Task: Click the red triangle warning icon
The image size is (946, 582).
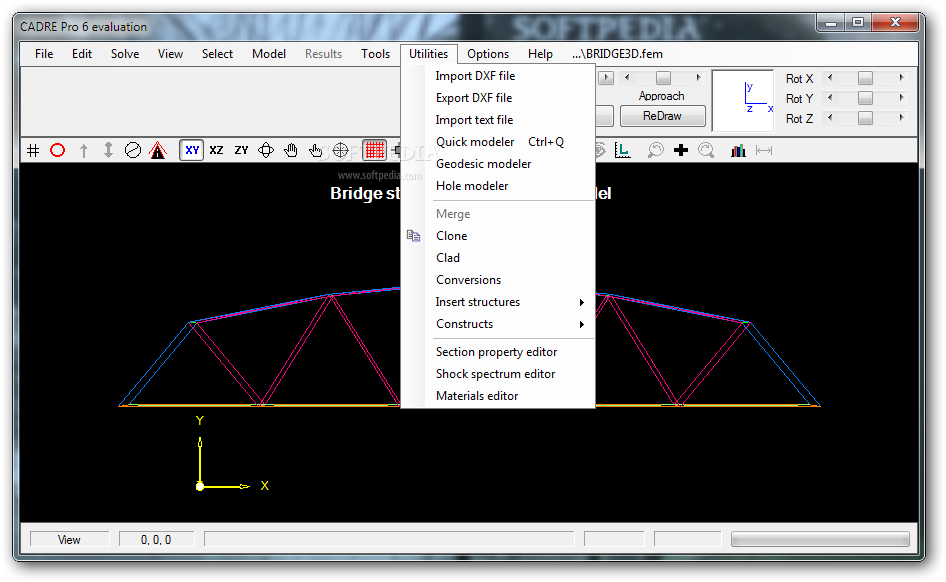Action: click(158, 150)
